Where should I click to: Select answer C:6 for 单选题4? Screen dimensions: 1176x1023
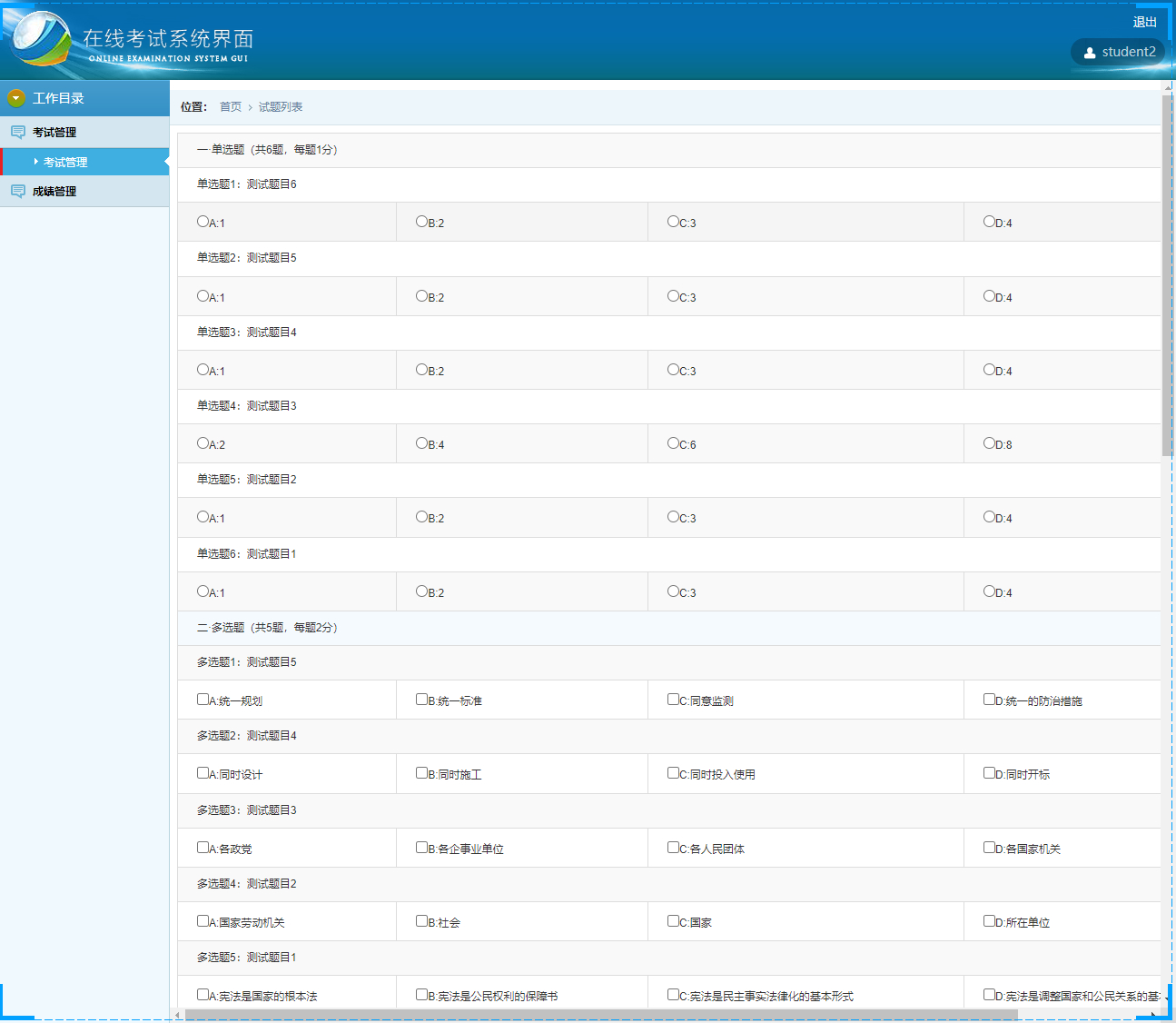671,443
